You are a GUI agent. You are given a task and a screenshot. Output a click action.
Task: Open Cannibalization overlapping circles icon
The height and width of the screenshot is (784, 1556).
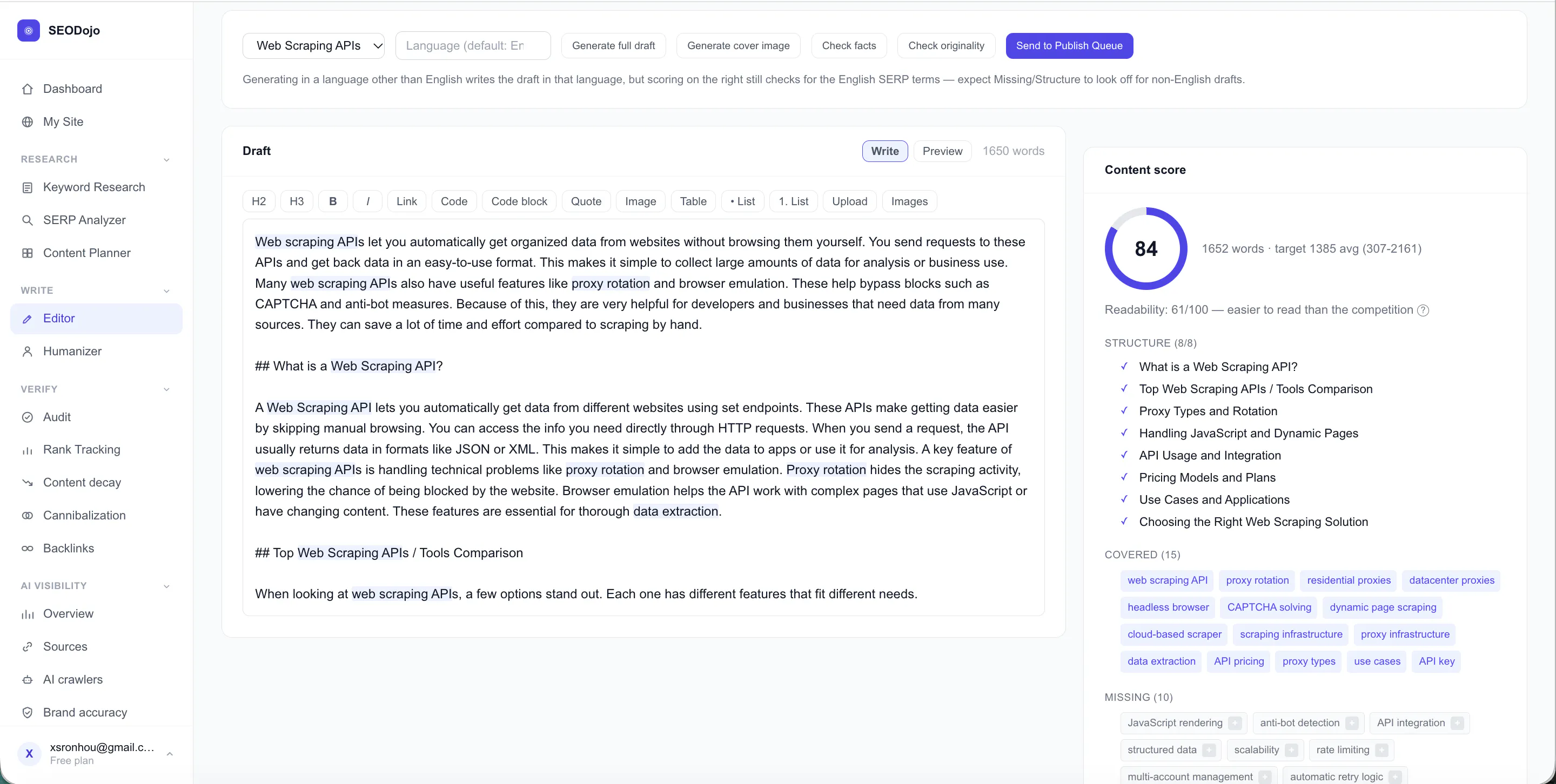tap(27, 516)
